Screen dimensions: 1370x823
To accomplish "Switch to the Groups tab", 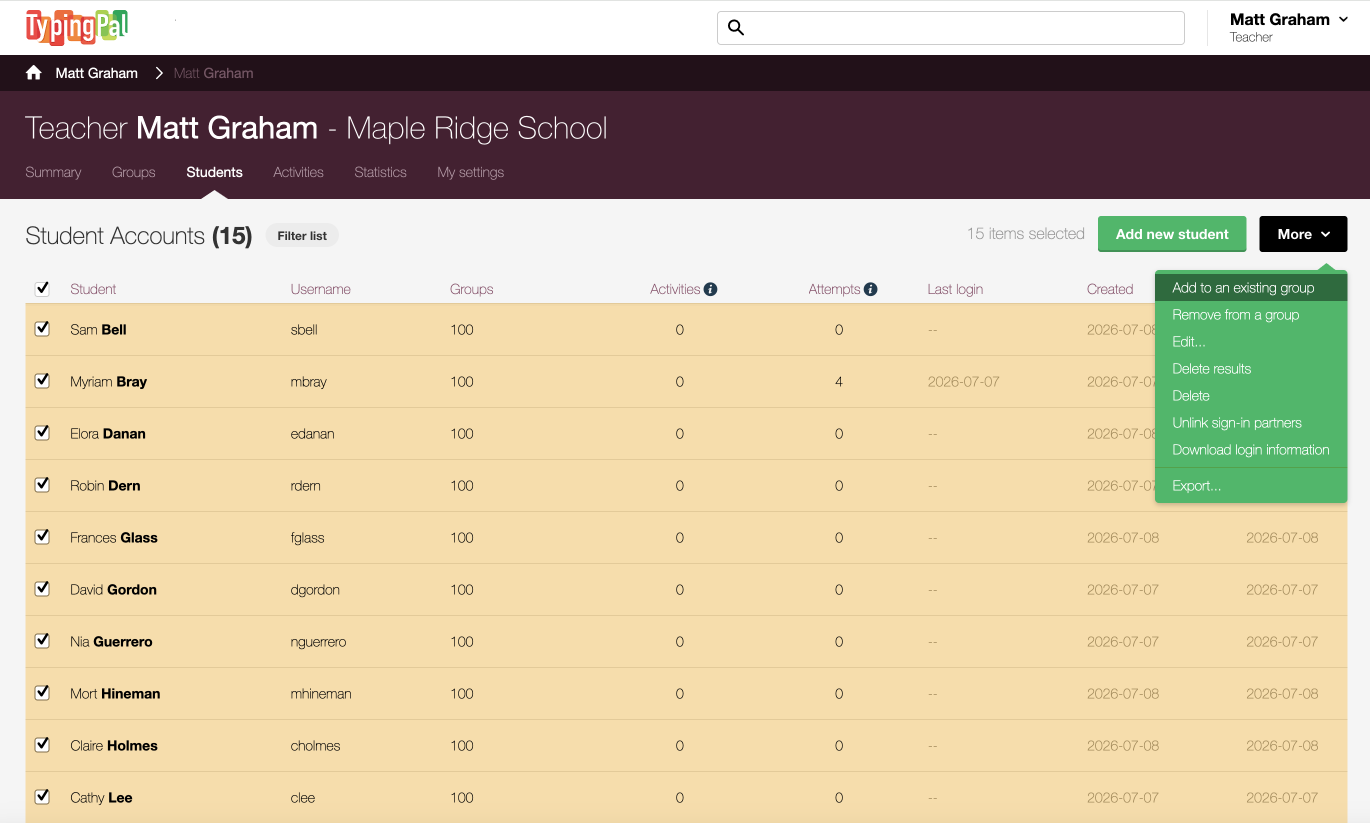I will coord(134,172).
